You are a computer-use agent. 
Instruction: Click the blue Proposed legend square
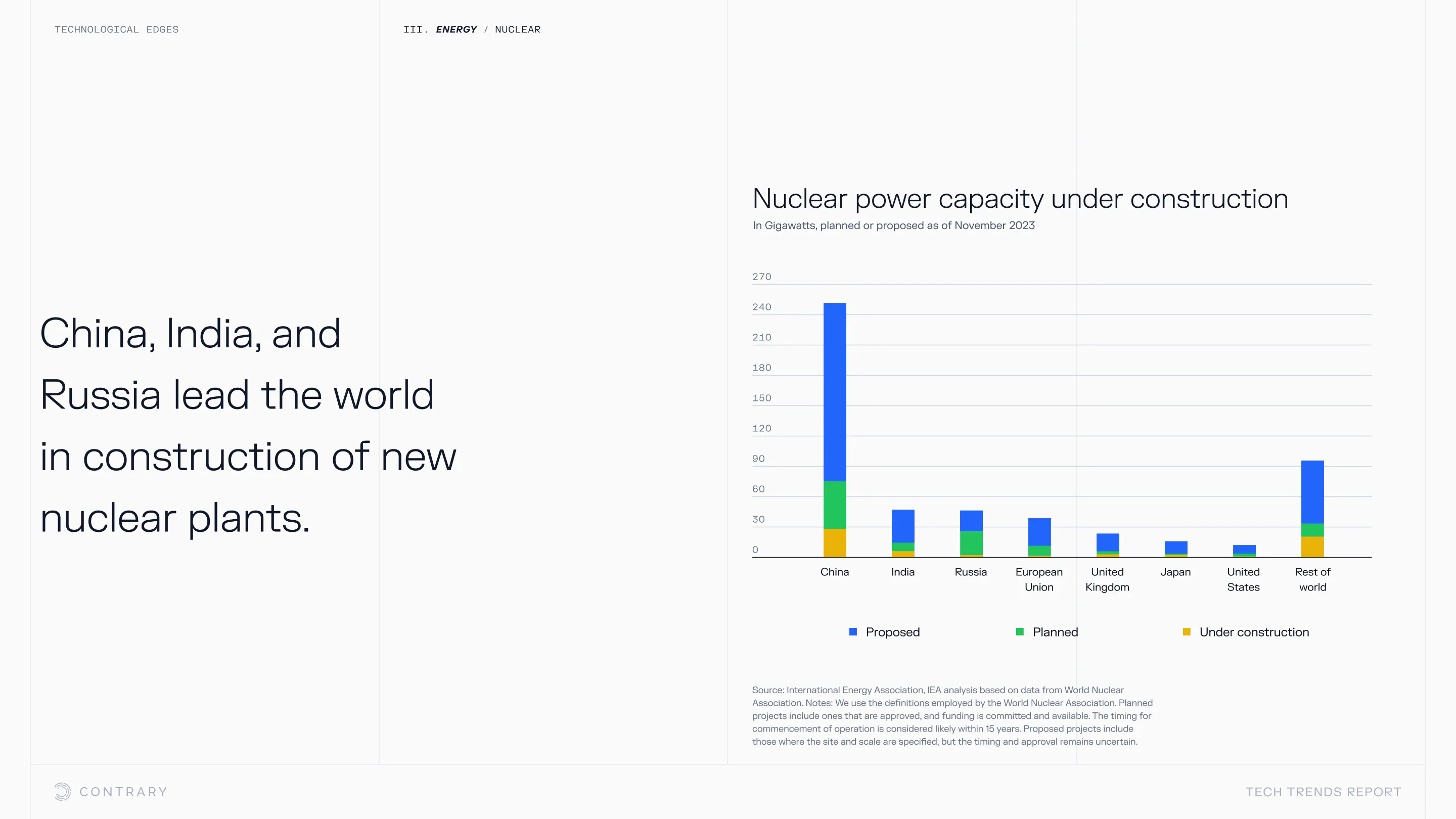(853, 632)
